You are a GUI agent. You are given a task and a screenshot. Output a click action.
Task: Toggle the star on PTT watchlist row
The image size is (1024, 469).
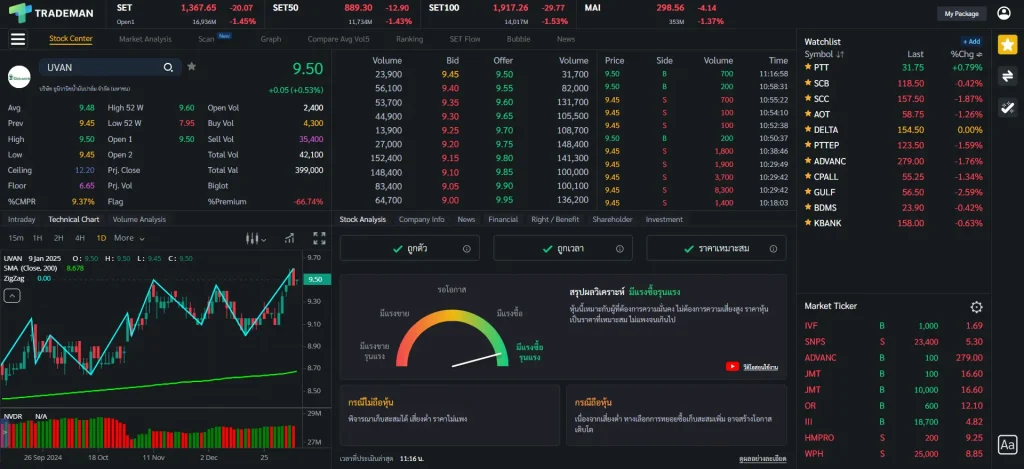[808, 67]
